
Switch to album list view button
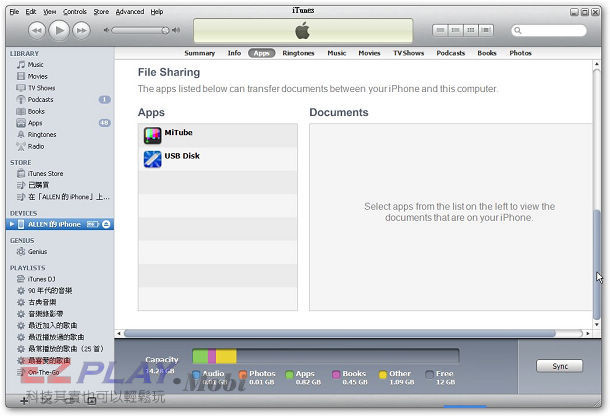[455, 30]
